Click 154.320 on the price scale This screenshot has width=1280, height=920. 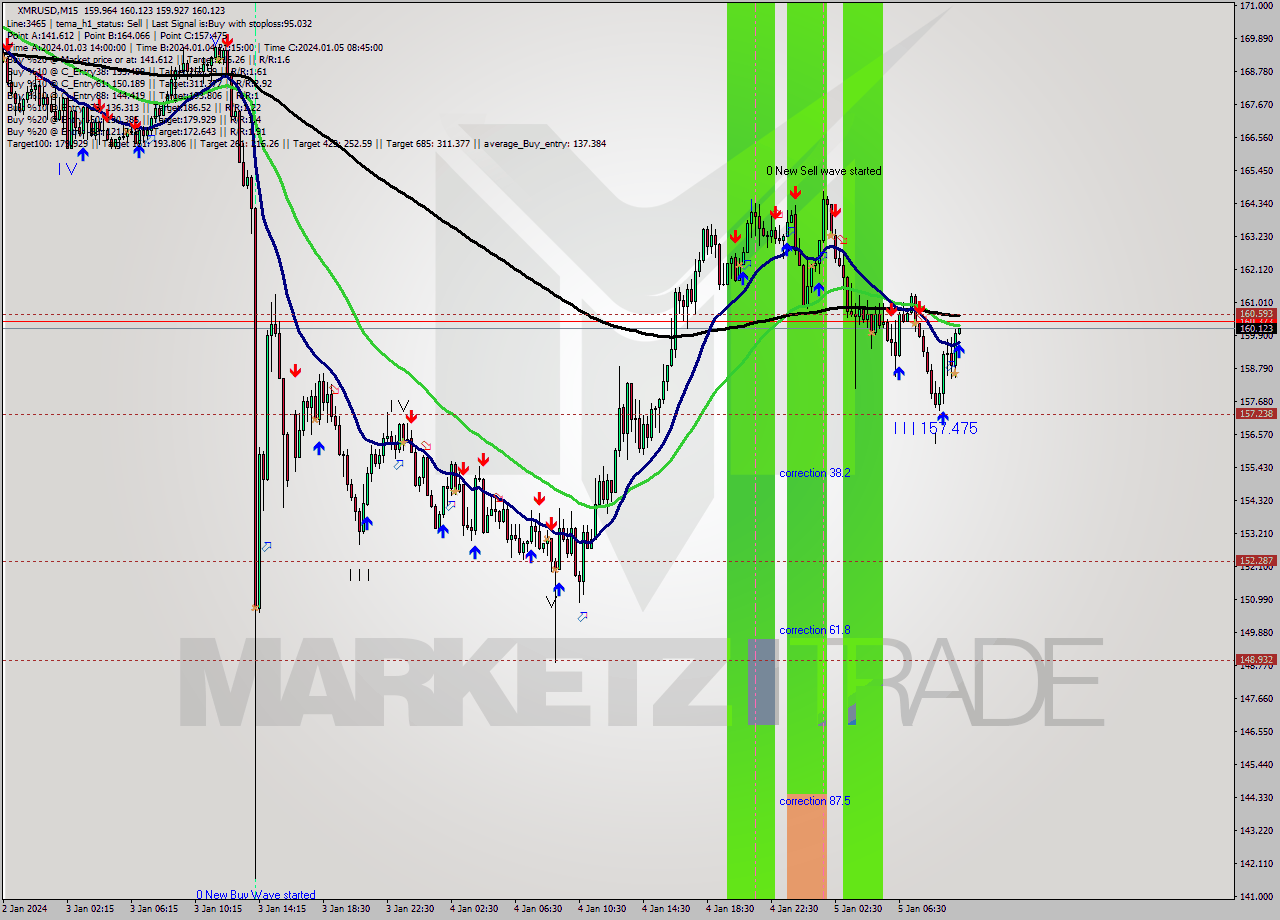(x=1256, y=500)
